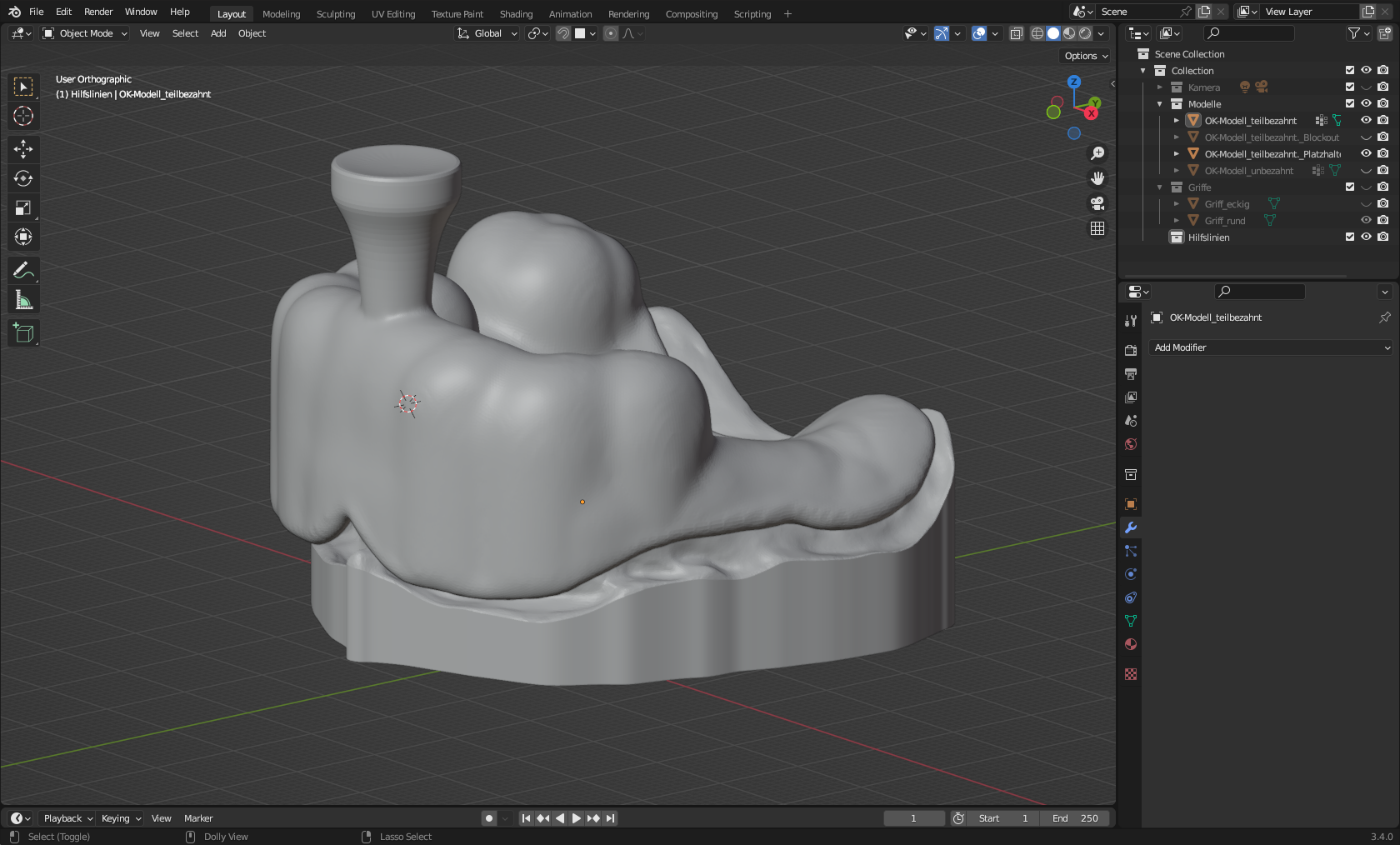Pick the Annotate pencil tool
1400x845 pixels.
pyautogui.click(x=23, y=270)
